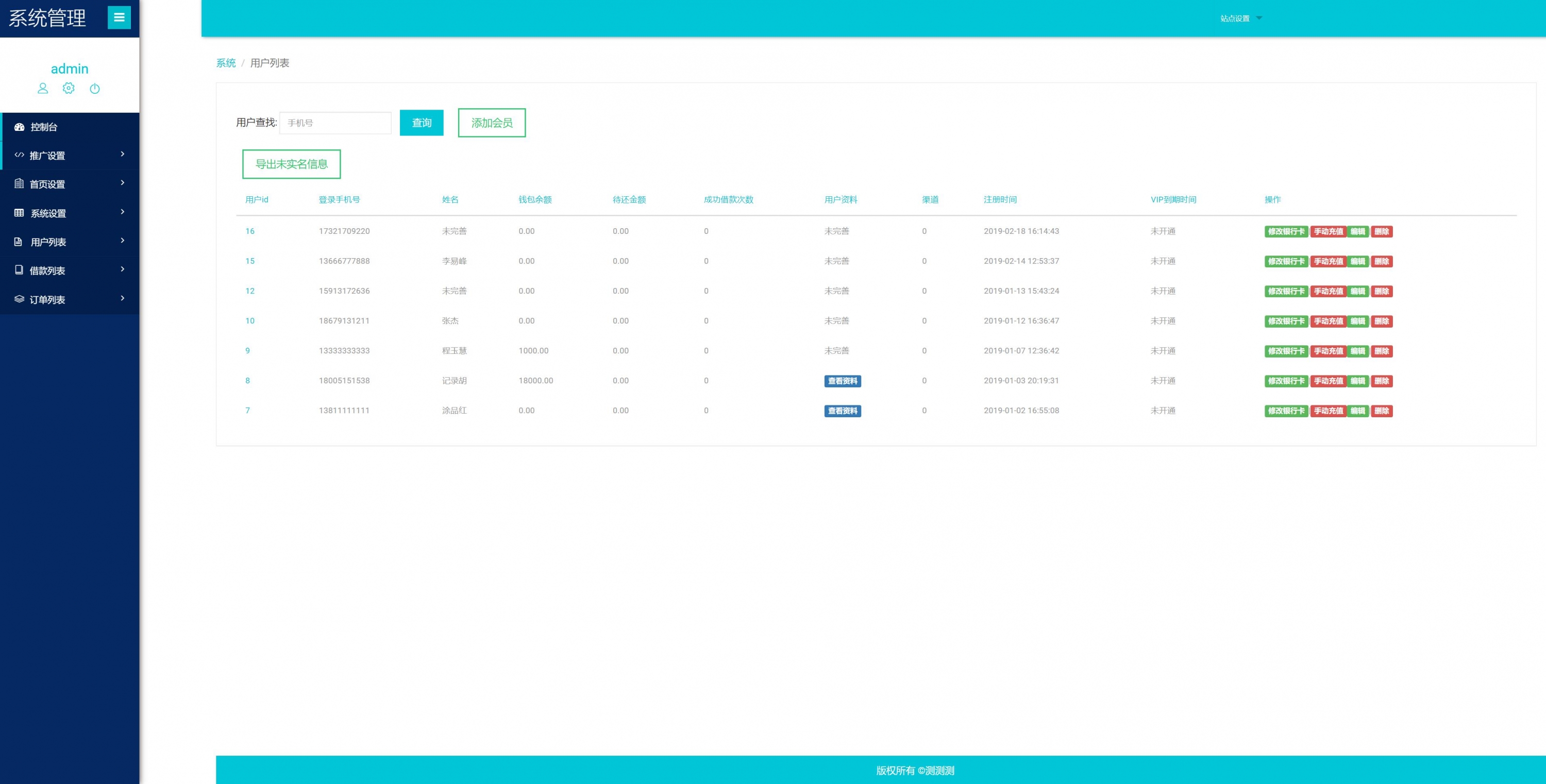
Task: Open the 用户列表 sidebar menu
Action: coord(48,242)
